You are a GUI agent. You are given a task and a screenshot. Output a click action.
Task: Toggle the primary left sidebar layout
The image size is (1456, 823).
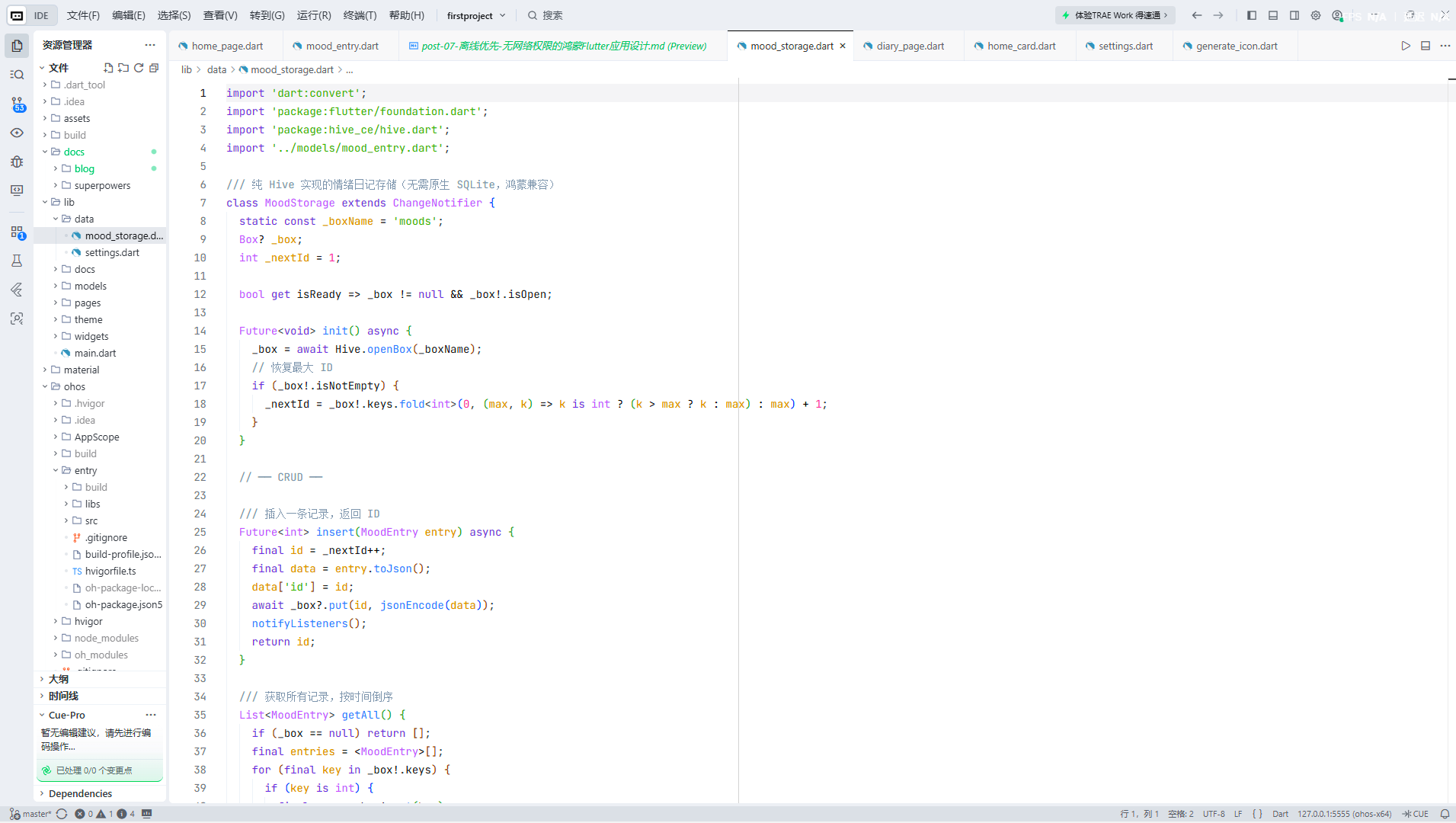pos(1252,15)
